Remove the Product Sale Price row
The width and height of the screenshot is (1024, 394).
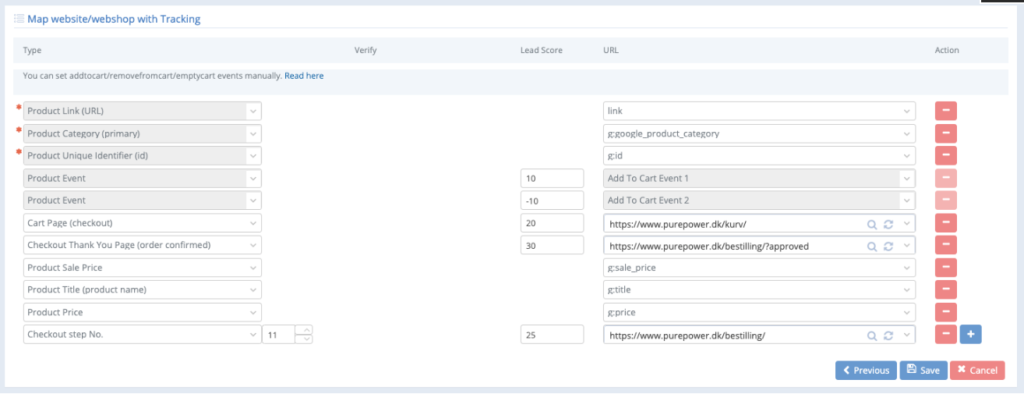[x=946, y=267]
